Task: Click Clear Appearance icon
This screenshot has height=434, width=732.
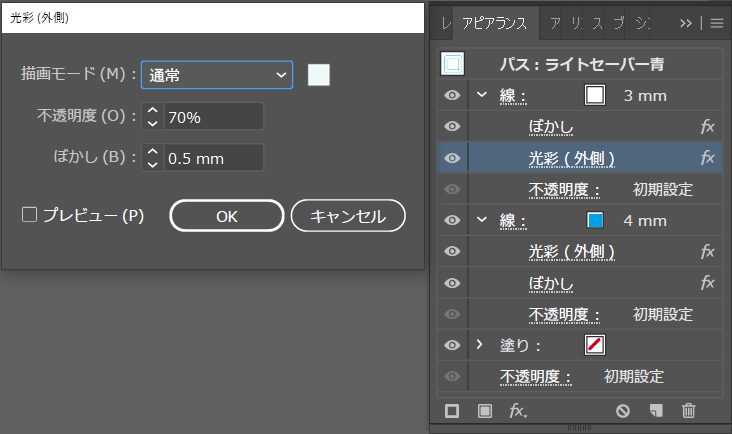Action: [623, 411]
